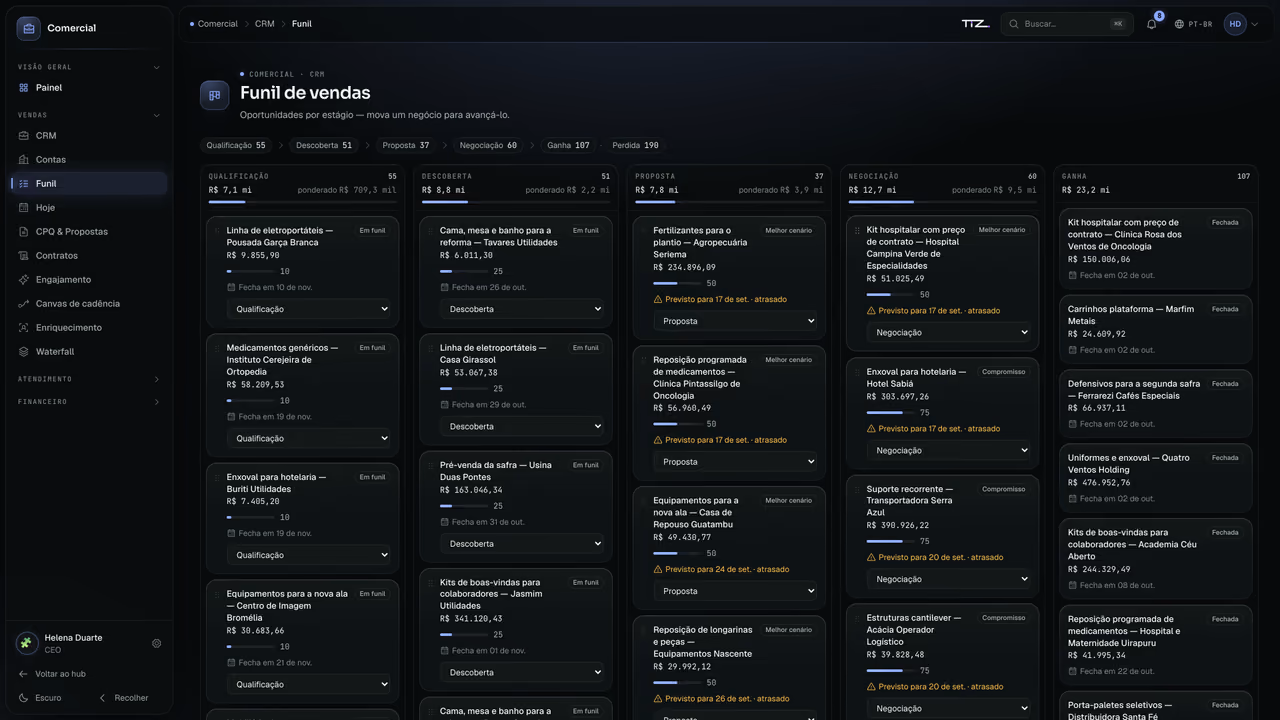The height and width of the screenshot is (720, 1280).
Task: Open Contas in sidebar
Action: 88,159
